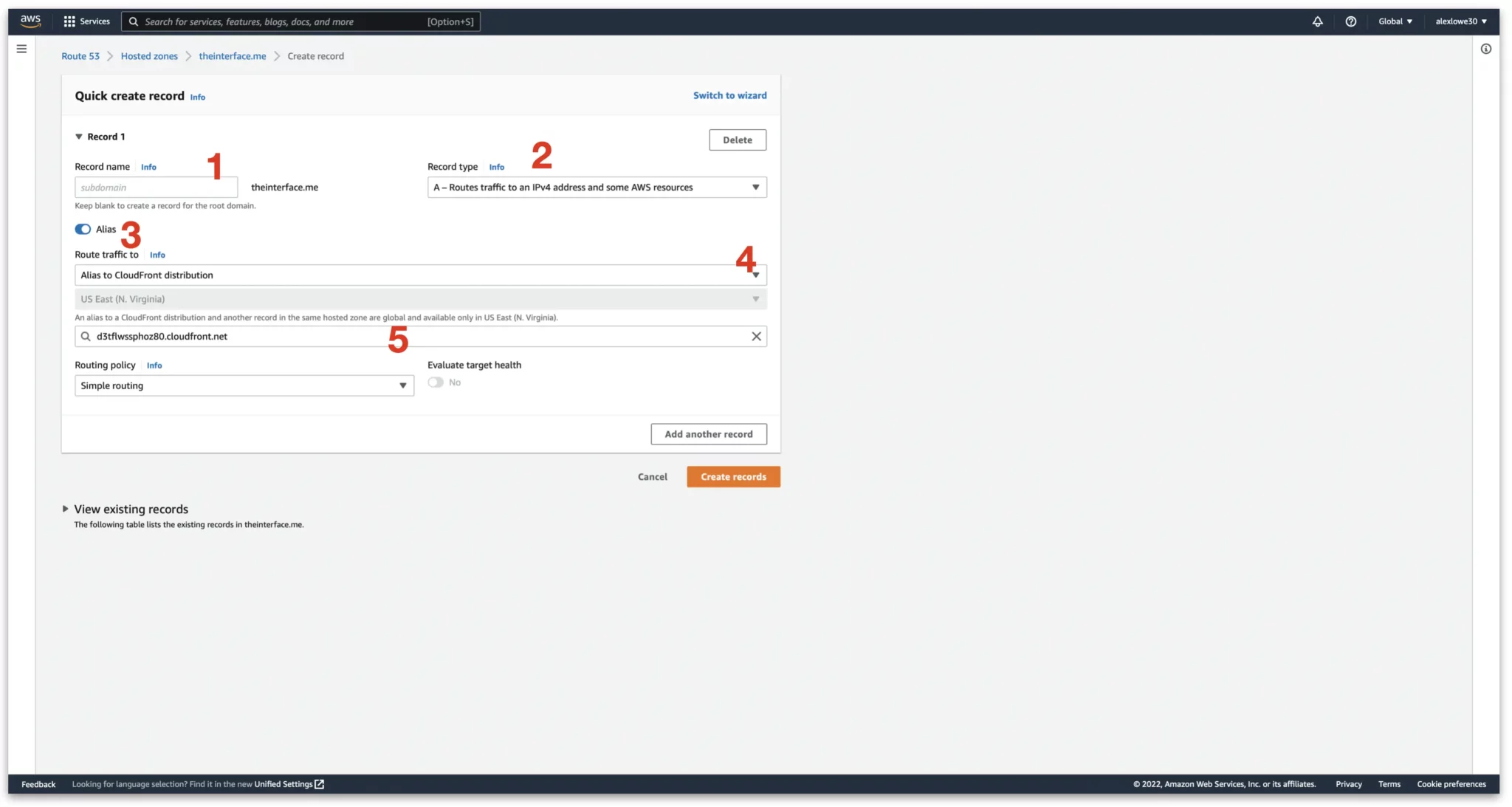1512x807 pixels.
Task: Toggle the Alias switch off
Action: pos(83,229)
